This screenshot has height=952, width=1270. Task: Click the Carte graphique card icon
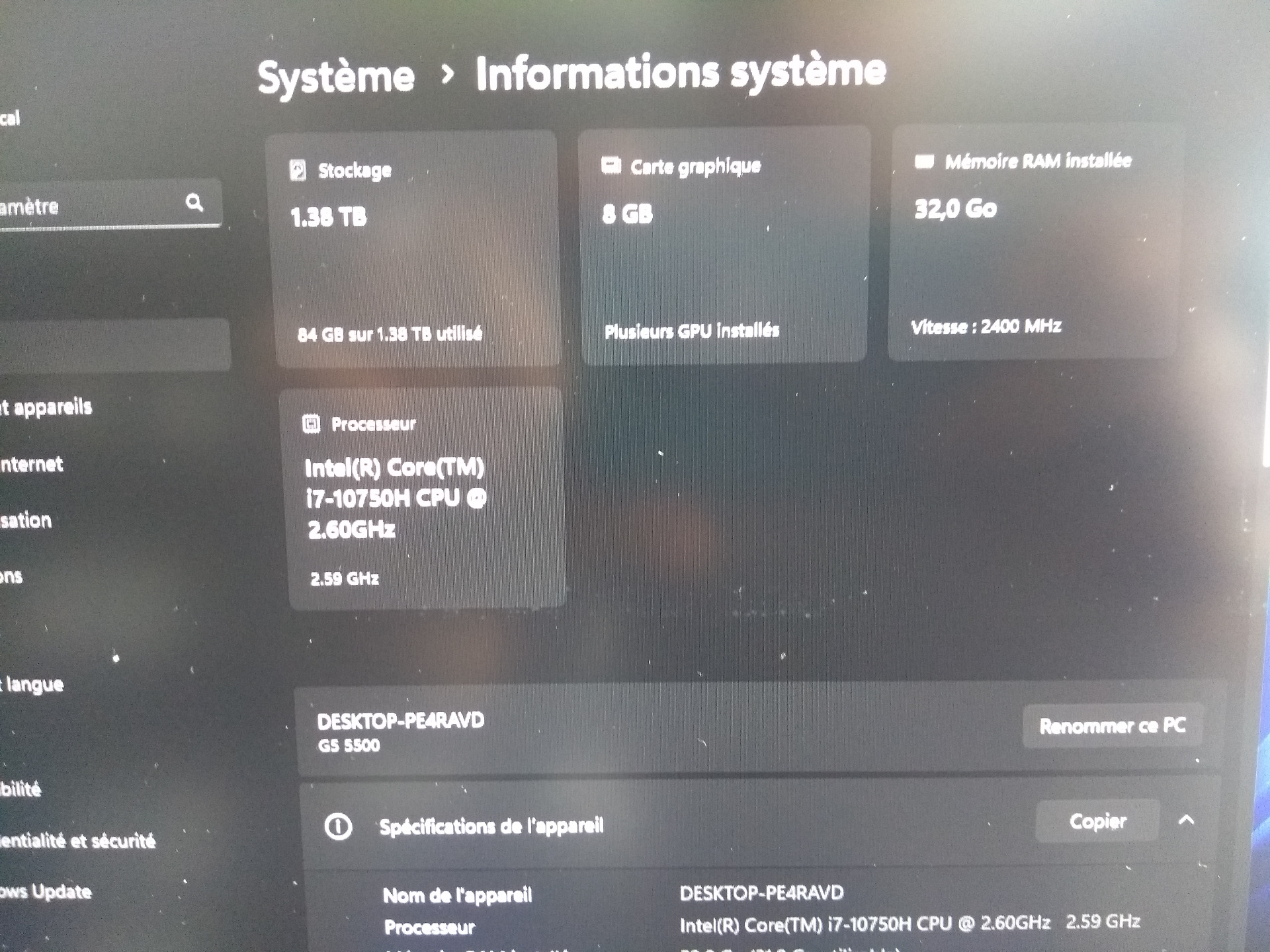click(x=611, y=165)
